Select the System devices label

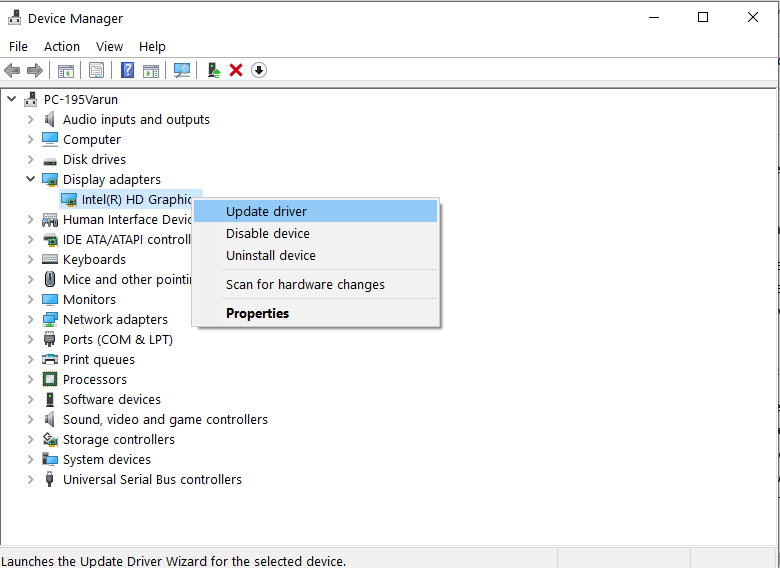coord(107,460)
